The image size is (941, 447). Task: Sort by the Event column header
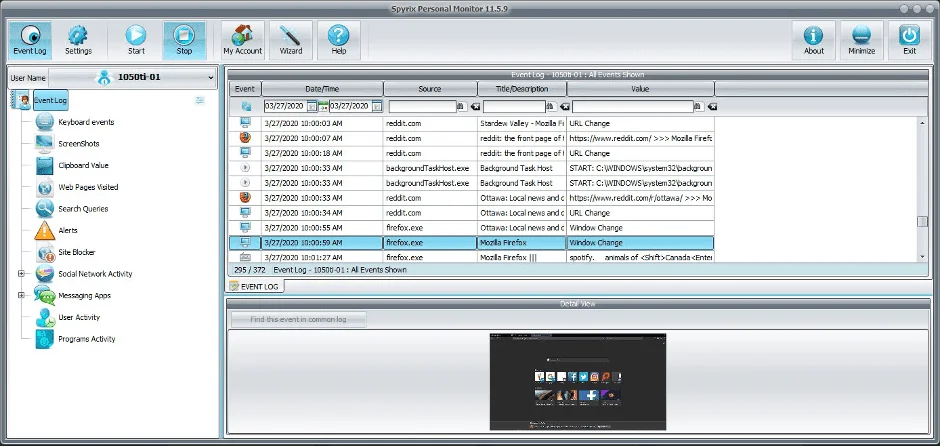coord(245,89)
